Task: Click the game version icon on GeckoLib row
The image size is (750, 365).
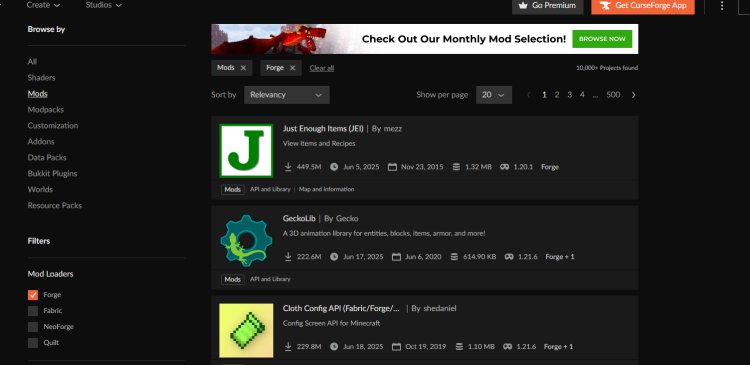Action: 509,257
